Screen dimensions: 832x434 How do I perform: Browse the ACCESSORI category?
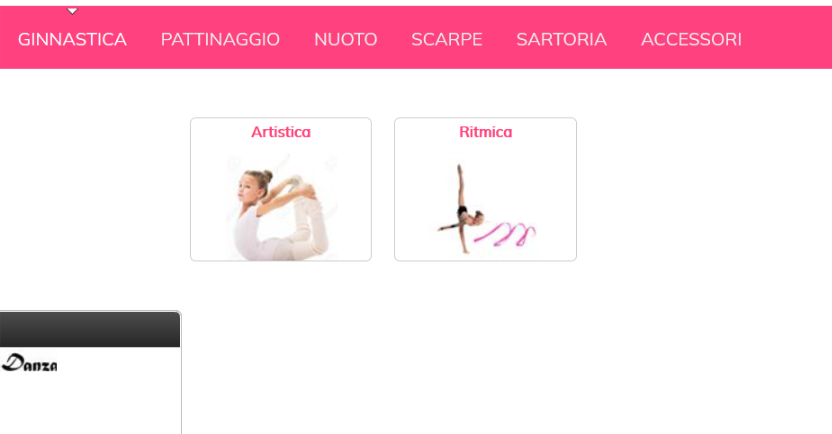pyautogui.click(x=691, y=39)
